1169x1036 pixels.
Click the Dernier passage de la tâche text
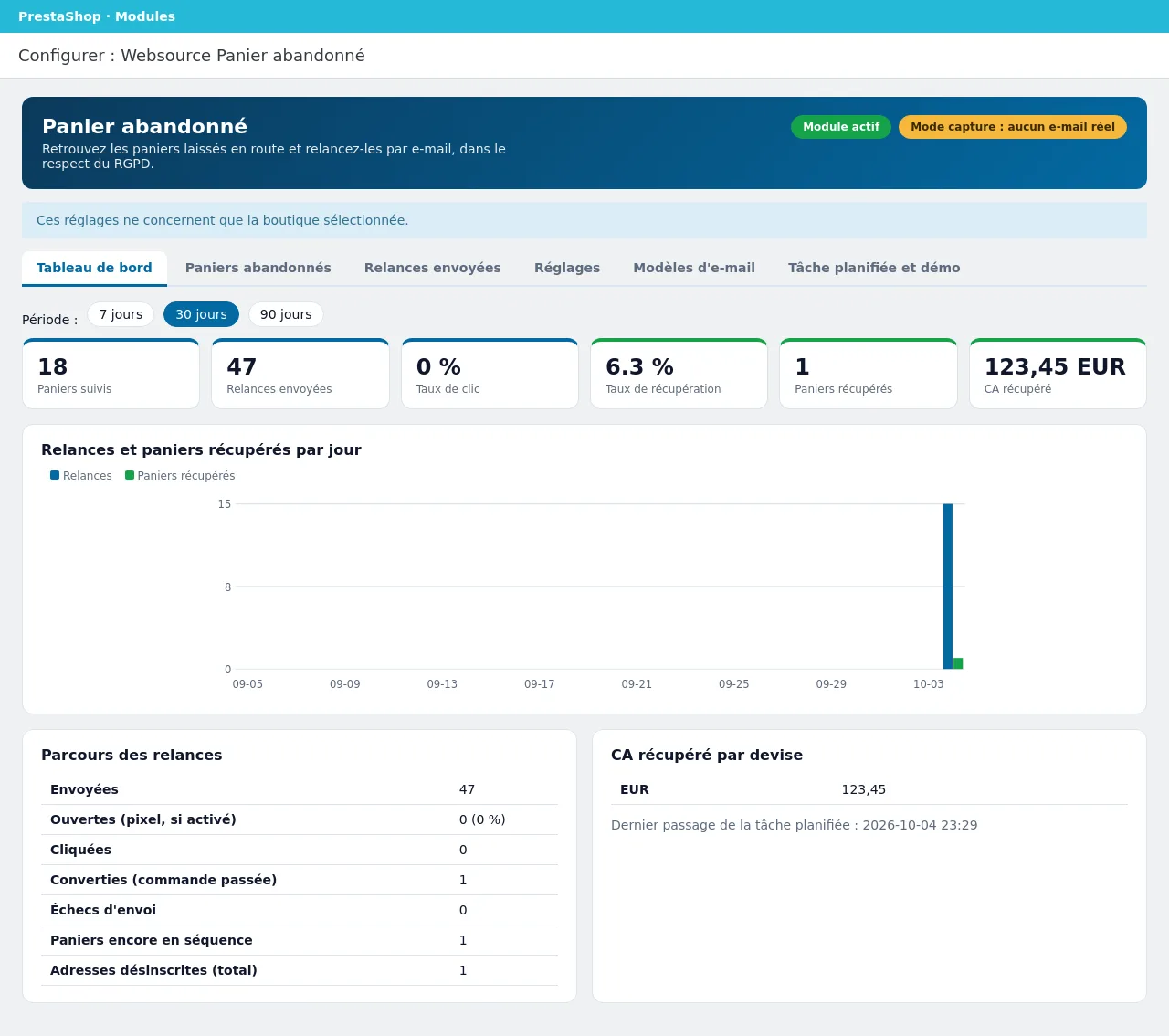coord(795,825)
